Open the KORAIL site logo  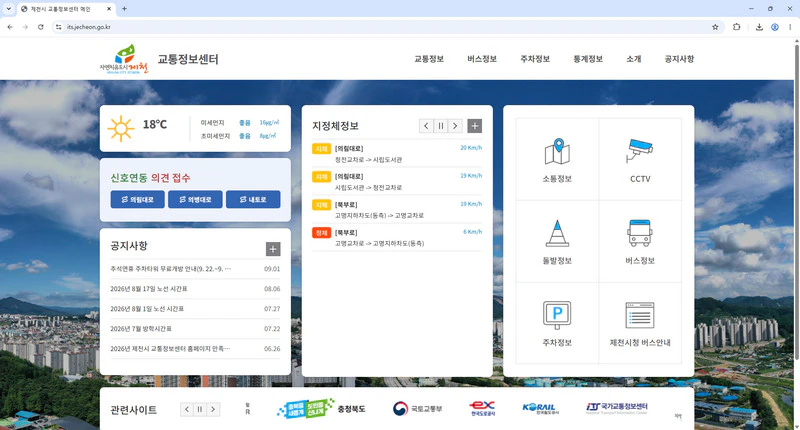click(x=541, y=408)
